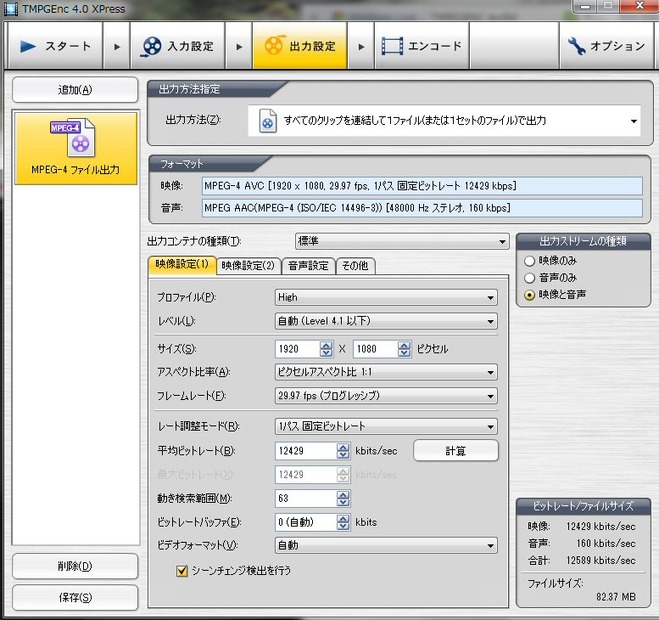Click the 削除(D) delete button

tap(75, 566)
